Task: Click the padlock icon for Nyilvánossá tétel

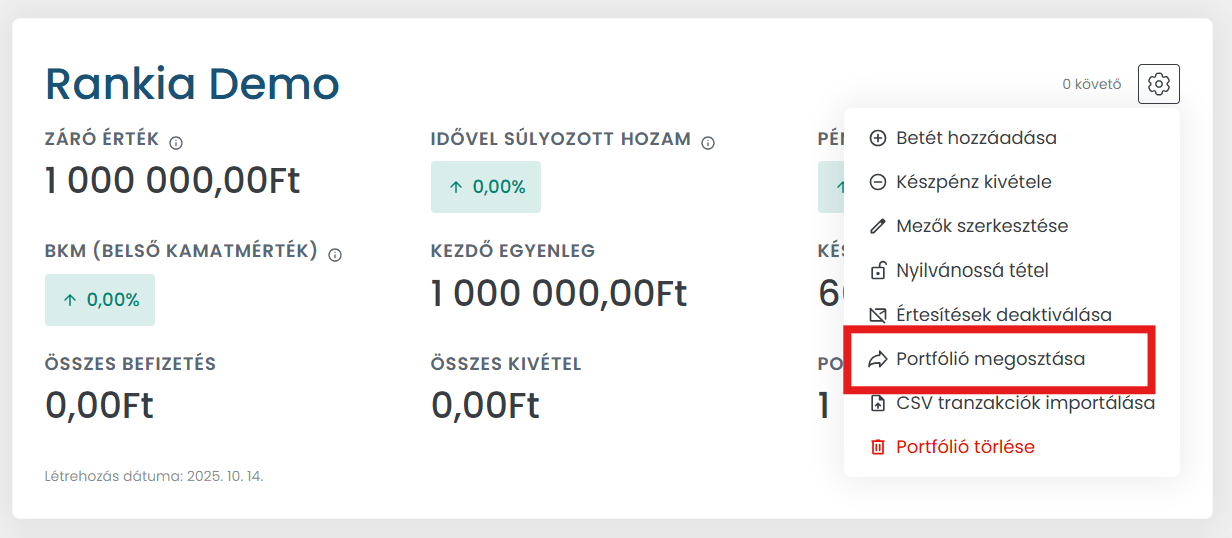Action: tap(878, 271)
